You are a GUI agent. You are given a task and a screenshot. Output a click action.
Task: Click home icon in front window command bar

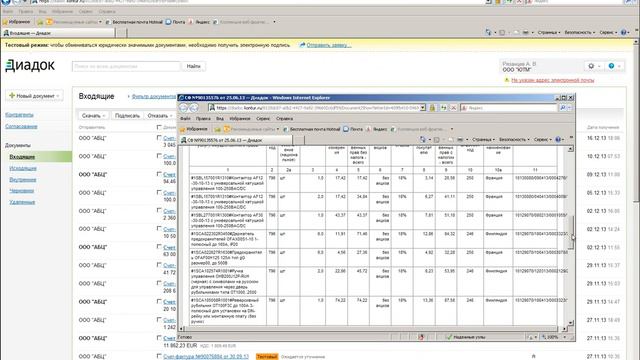(x=423, y=140)
